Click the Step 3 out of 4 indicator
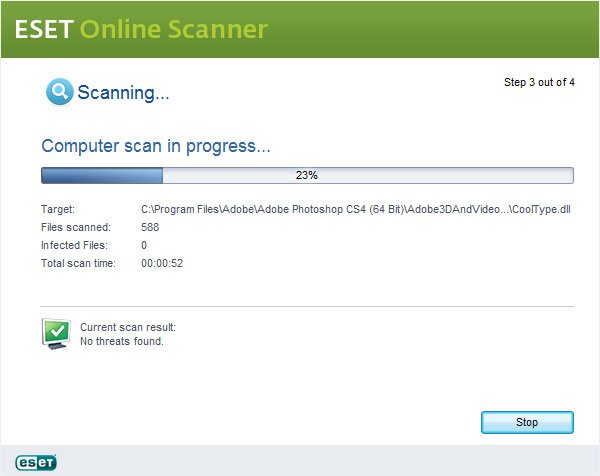600x476 pixels. [x=538, y=82]
